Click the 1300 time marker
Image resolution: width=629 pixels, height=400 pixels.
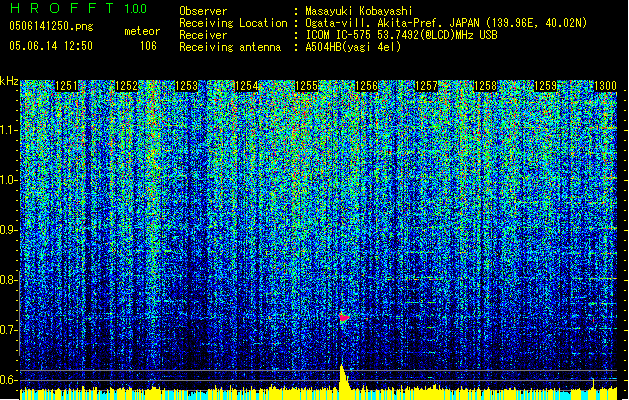coord(605,86)
